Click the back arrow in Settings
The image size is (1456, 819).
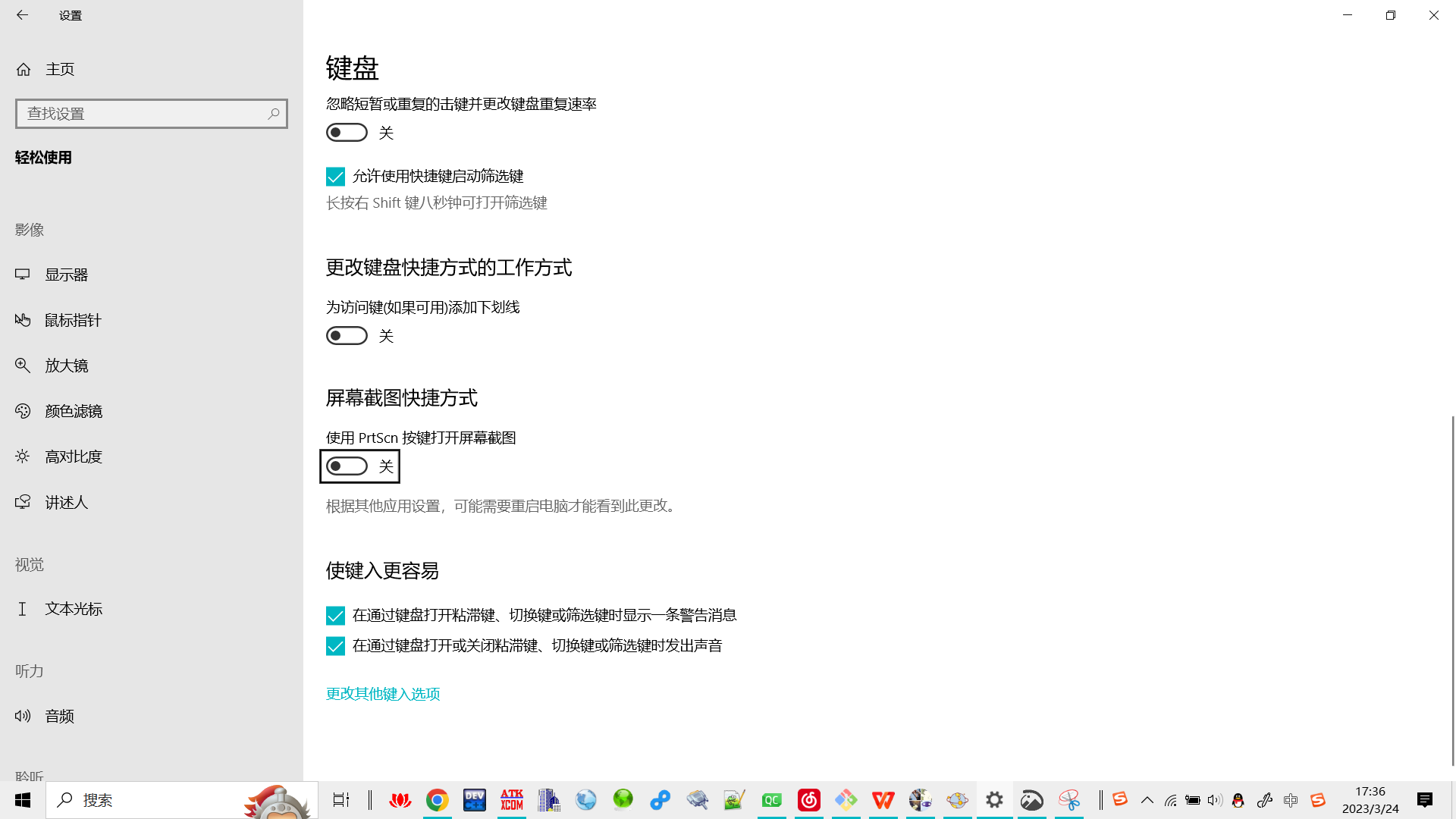tap(22, 15)
